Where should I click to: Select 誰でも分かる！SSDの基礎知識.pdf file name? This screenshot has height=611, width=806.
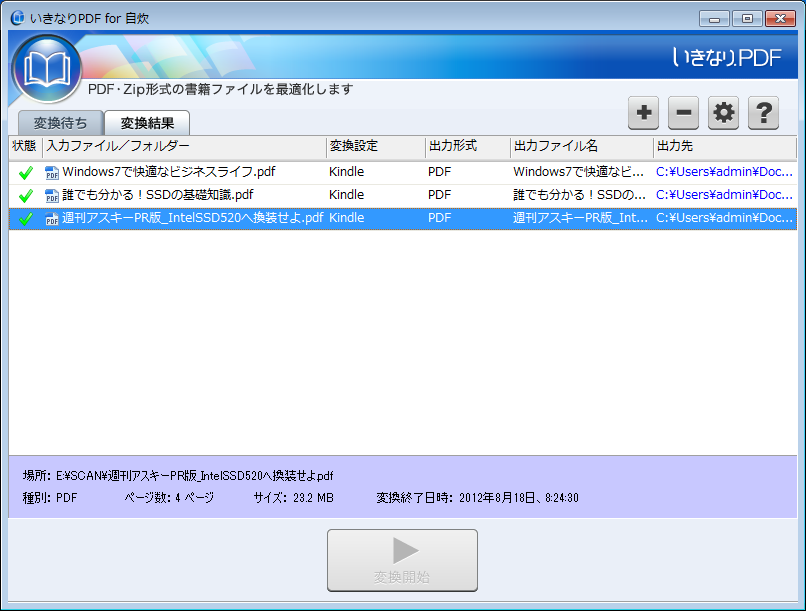[x=158, y=195]
